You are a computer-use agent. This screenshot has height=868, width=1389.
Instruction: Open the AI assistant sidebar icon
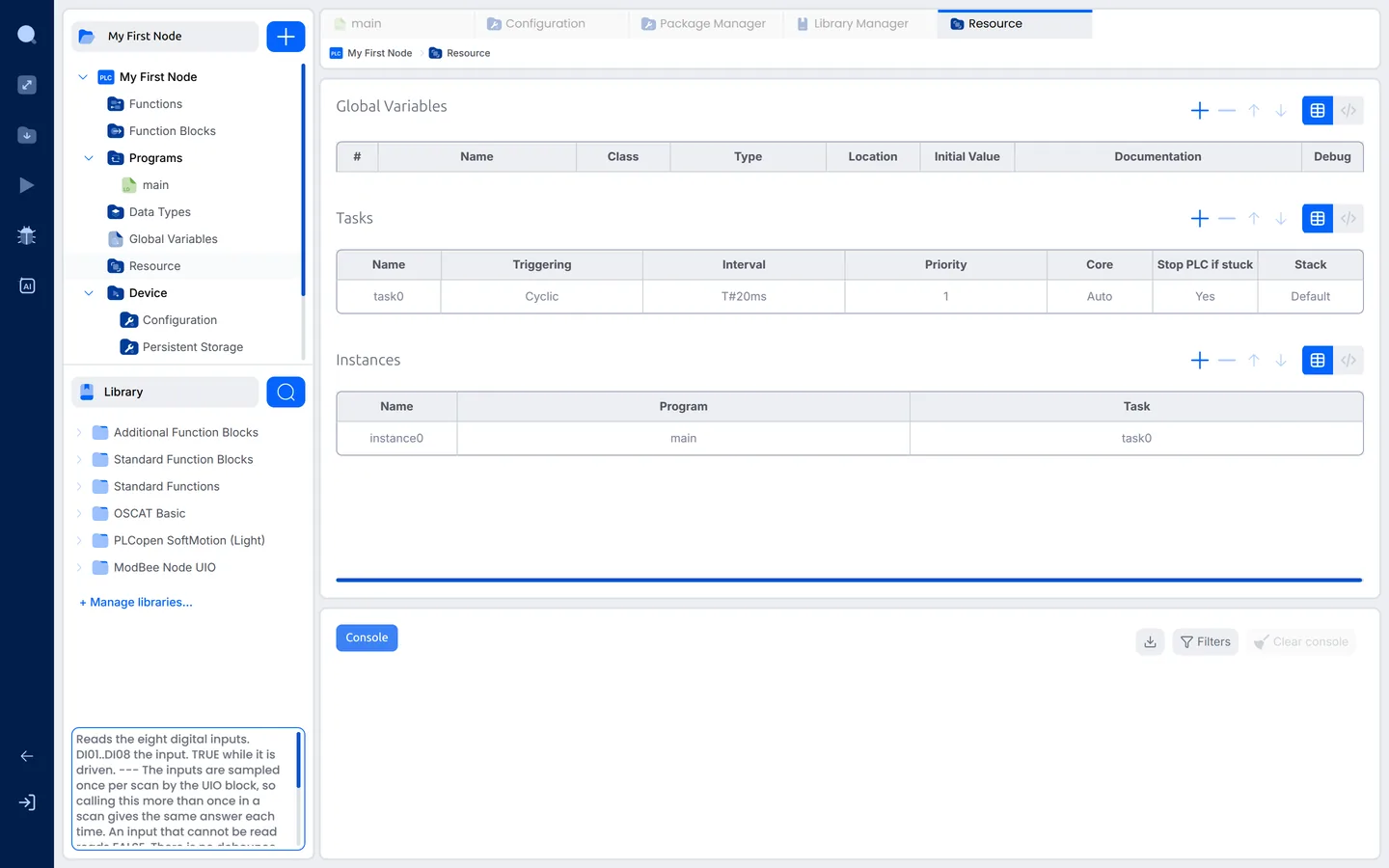click(27, 285)
